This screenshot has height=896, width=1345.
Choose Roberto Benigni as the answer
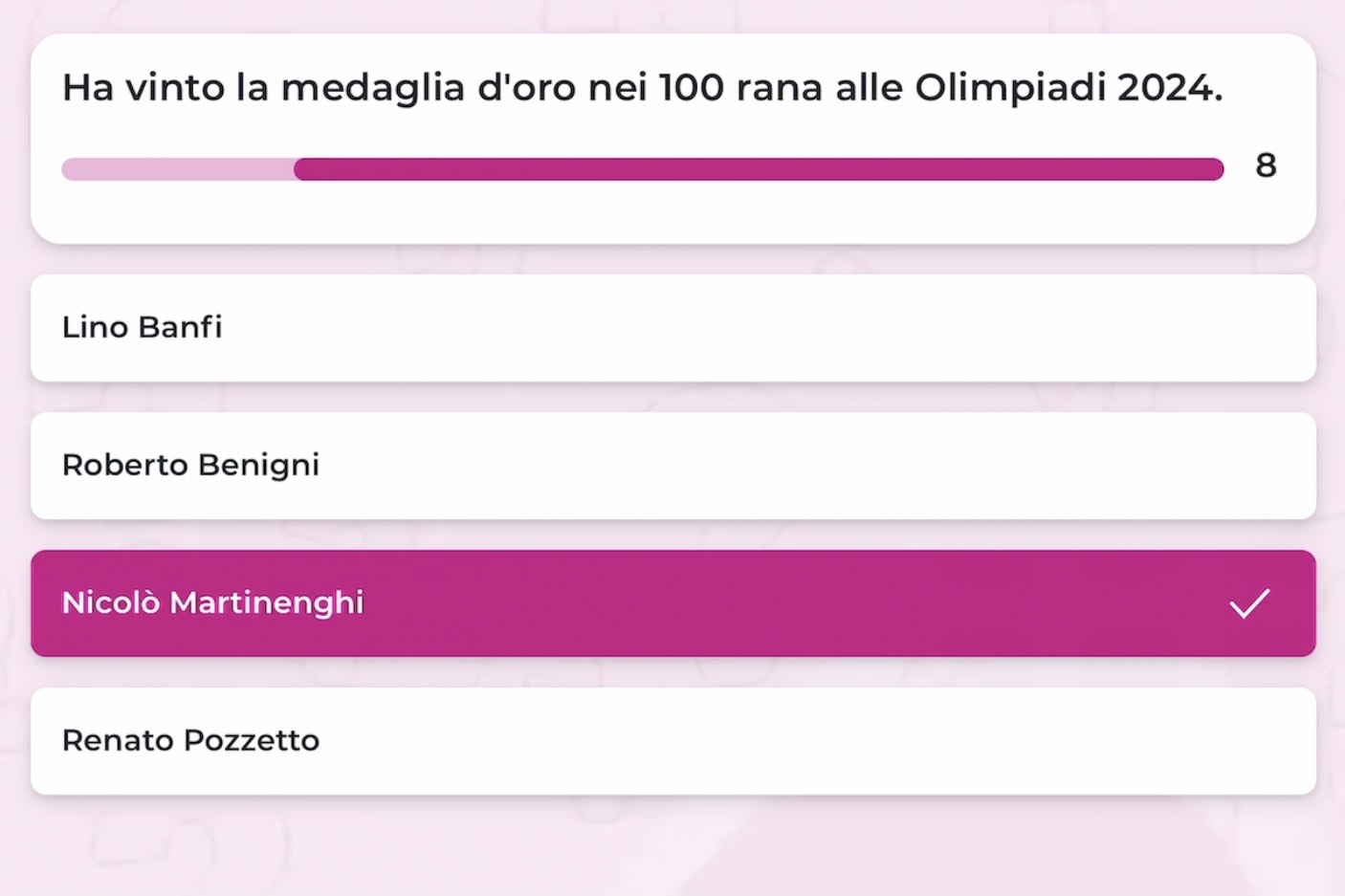672,466
